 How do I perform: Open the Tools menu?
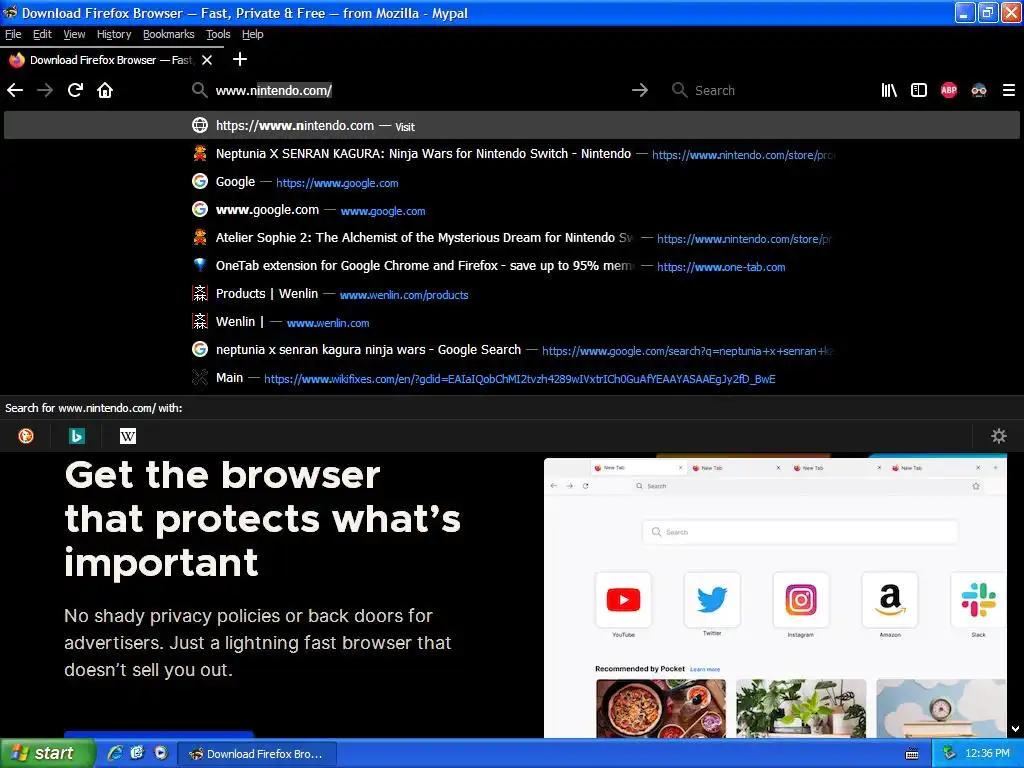[218, 34]
